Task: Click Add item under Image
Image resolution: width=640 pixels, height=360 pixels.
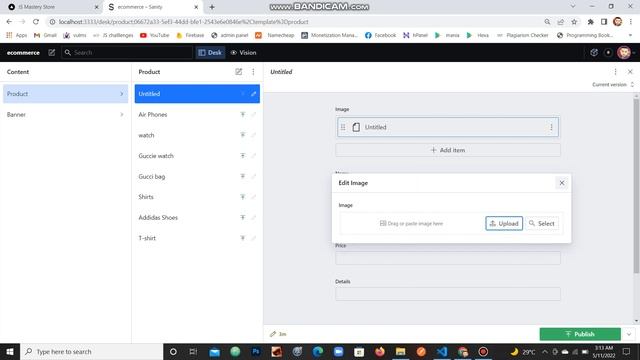Action: (x=448, y=150)
